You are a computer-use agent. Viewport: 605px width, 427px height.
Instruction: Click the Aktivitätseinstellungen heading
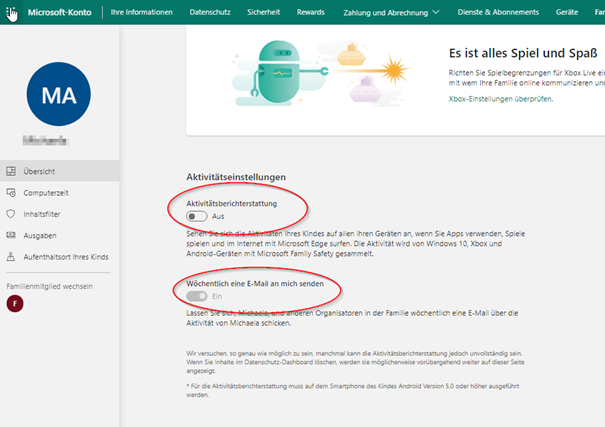236,177
